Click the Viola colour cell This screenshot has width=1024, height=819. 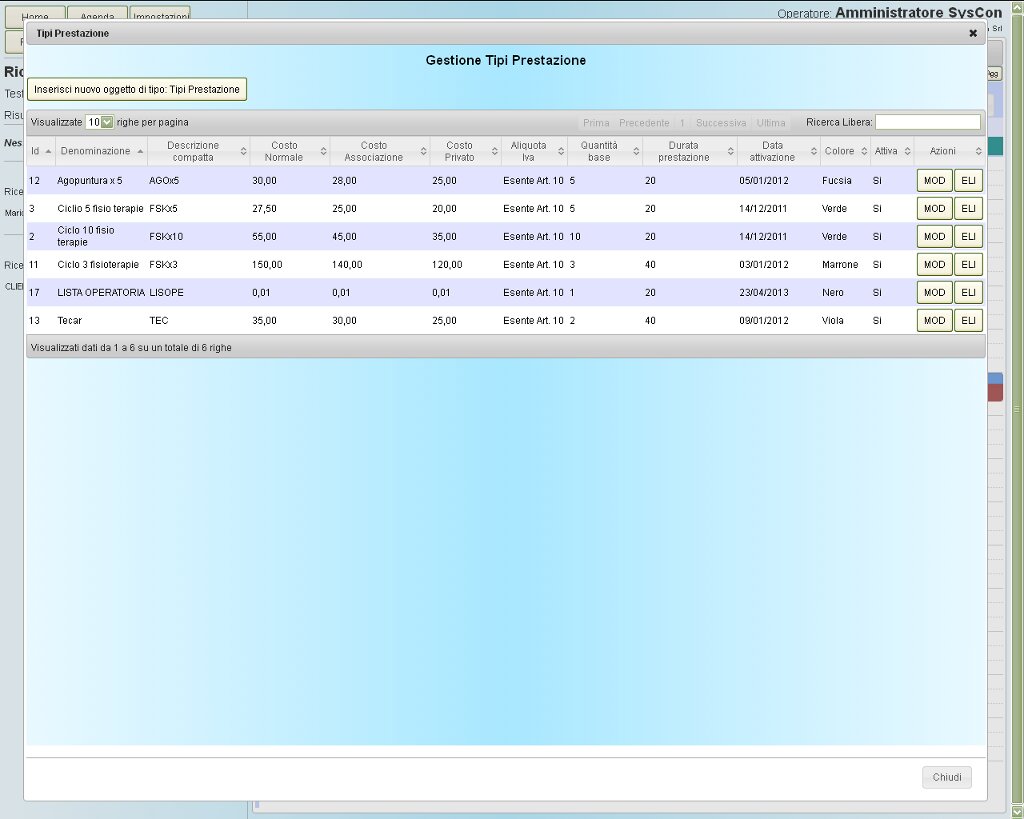tap(833, 321)
